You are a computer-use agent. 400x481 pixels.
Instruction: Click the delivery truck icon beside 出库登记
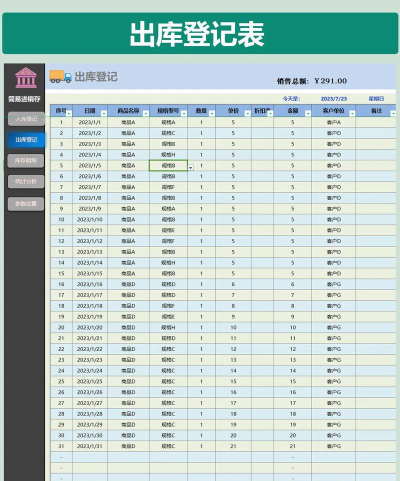click(x=60, y=77)
